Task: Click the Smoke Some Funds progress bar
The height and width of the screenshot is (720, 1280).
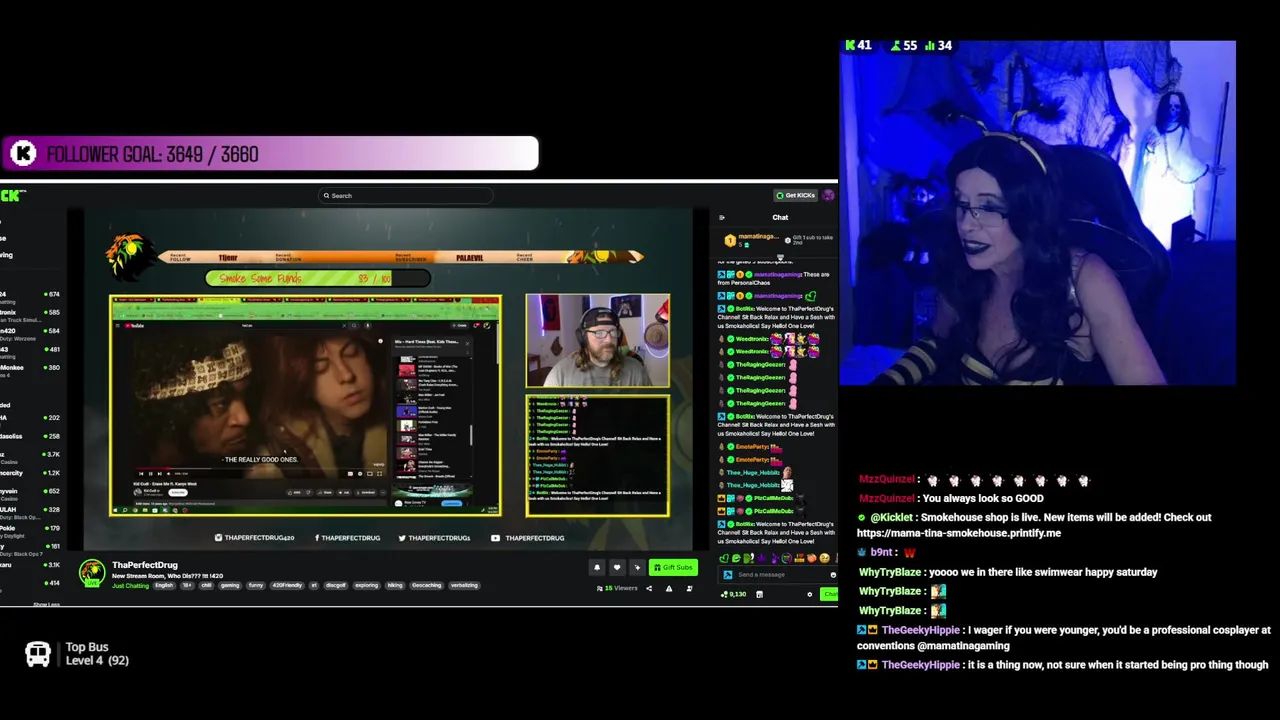Action: coord(318,278)
